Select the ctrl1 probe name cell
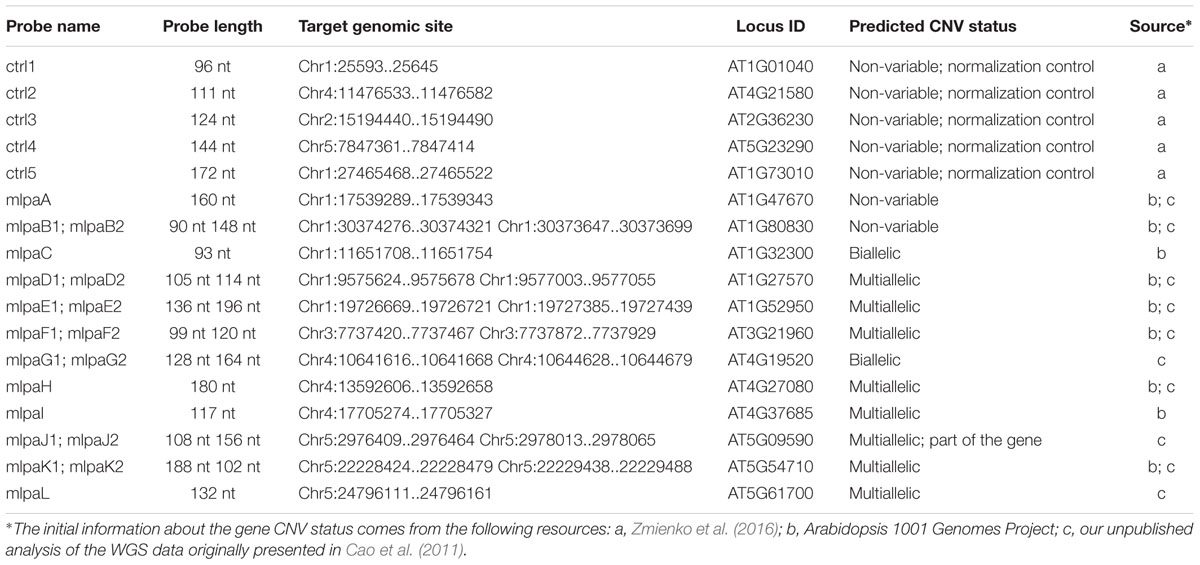 [x=24, y=67]
